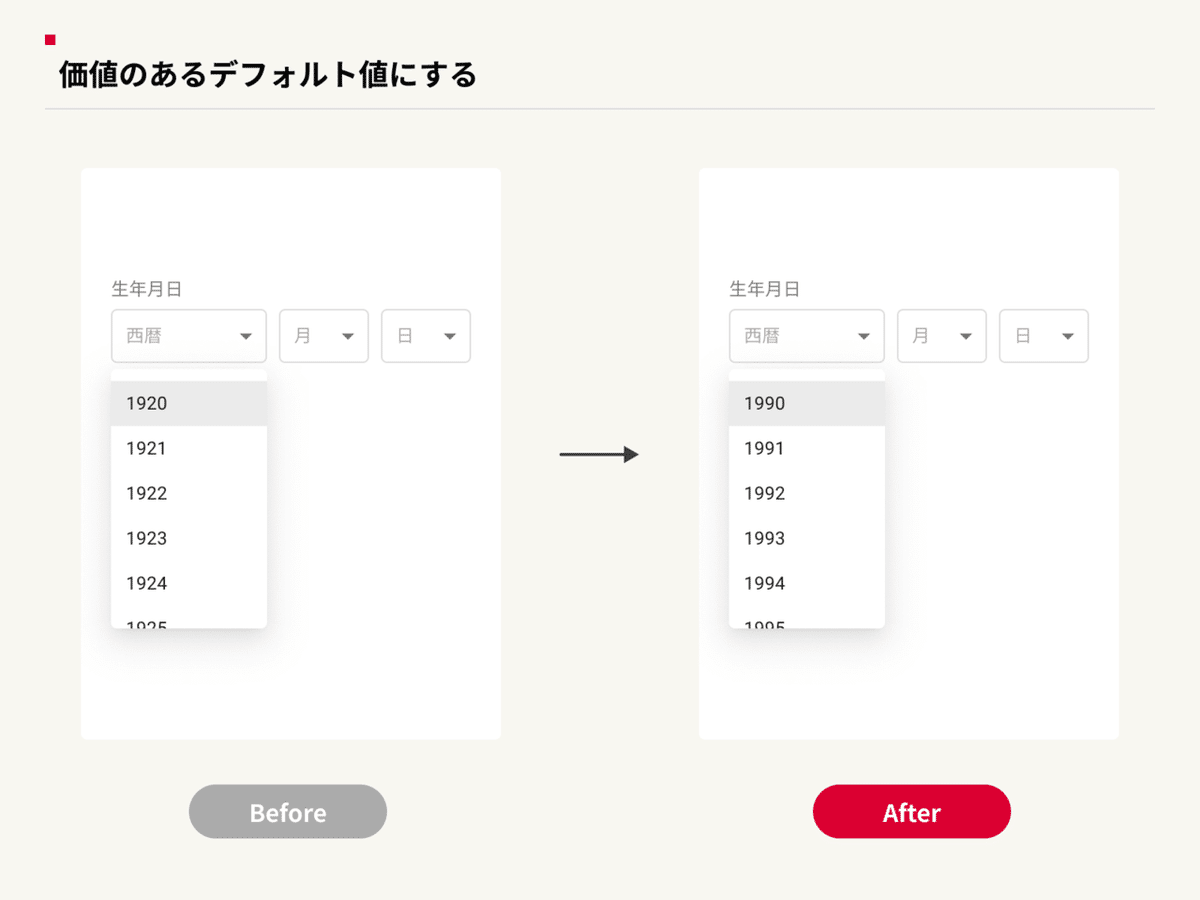This screenshot has width=1200, height=900.
Task: Open the 月 month dropdown in Before panel
Action: tap(324, 336)
